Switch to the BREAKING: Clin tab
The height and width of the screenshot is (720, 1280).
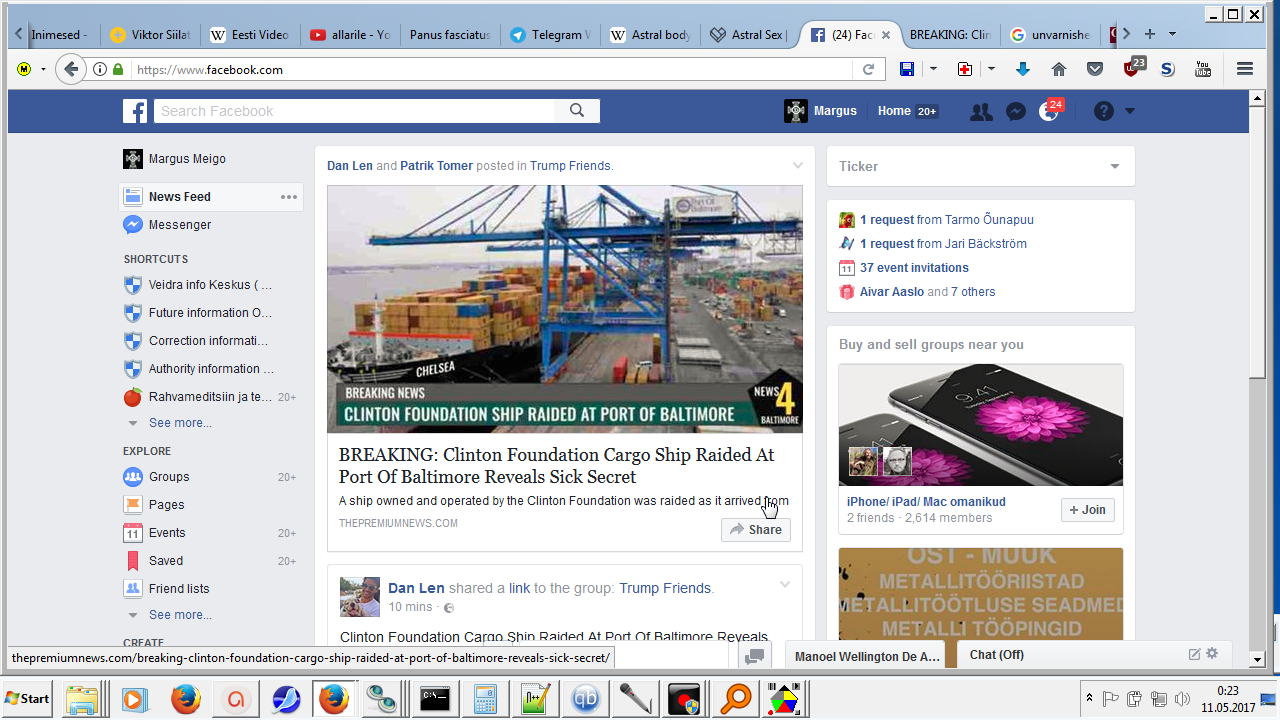click(950, 35)
